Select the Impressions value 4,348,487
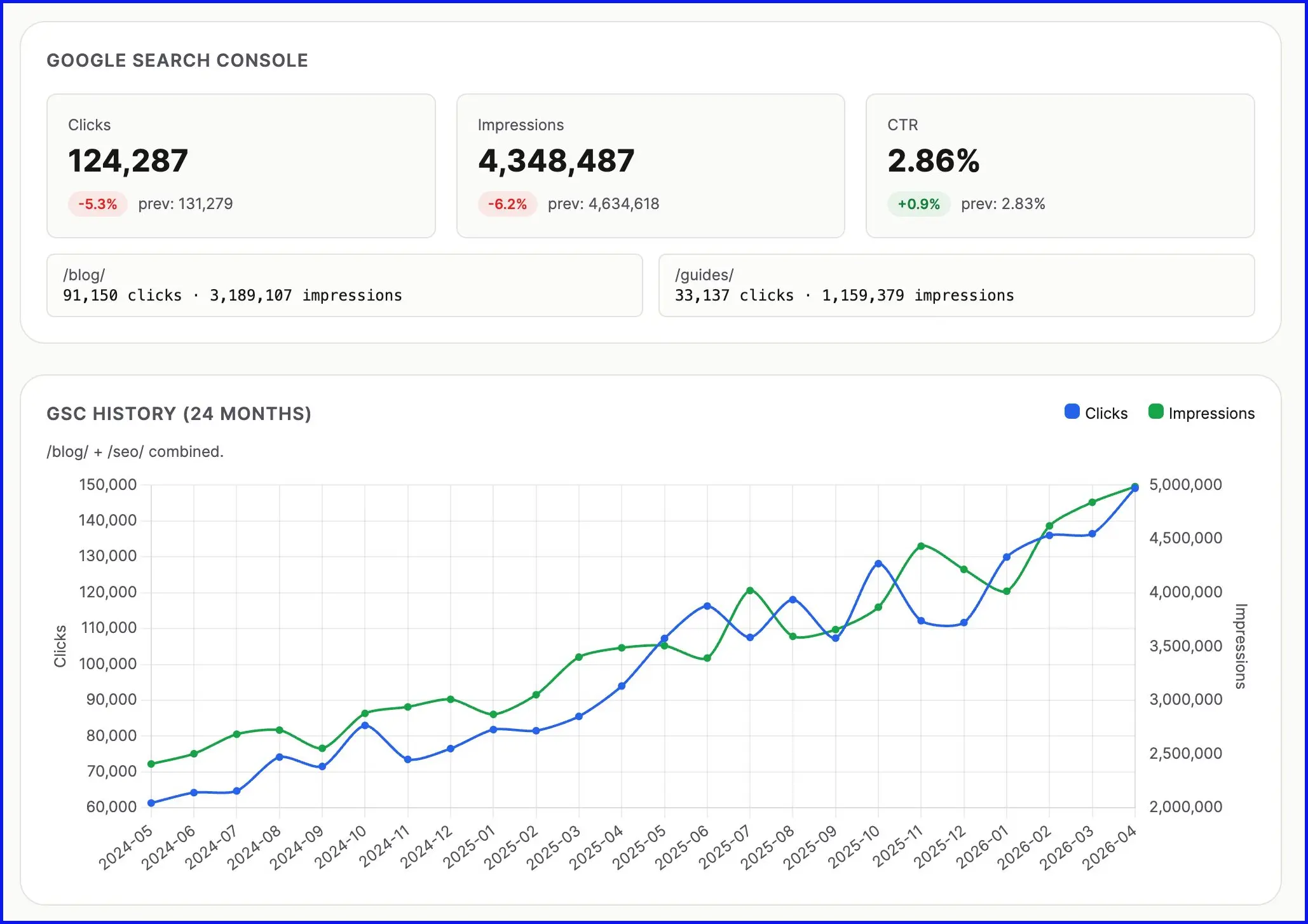This screenshot has height=924, width=1308. tap(556, 161)
